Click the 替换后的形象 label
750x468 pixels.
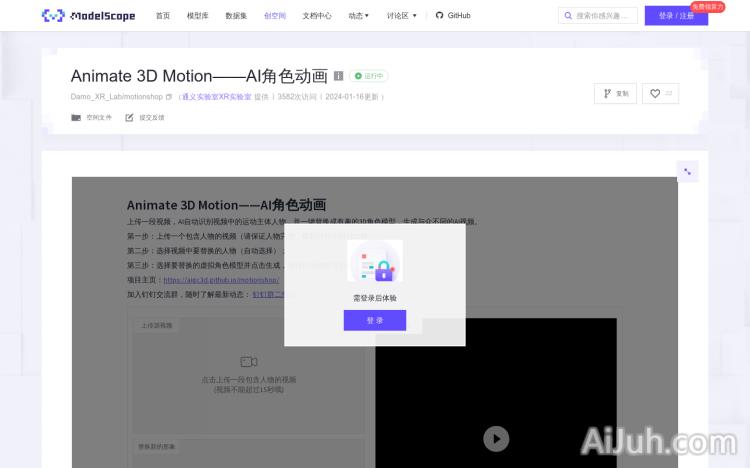coord(156,446)
